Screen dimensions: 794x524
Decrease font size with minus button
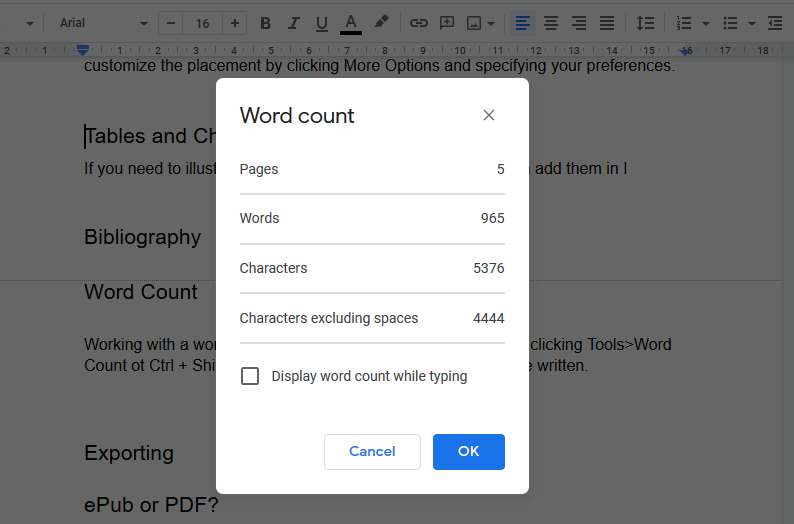coord(171,23)
